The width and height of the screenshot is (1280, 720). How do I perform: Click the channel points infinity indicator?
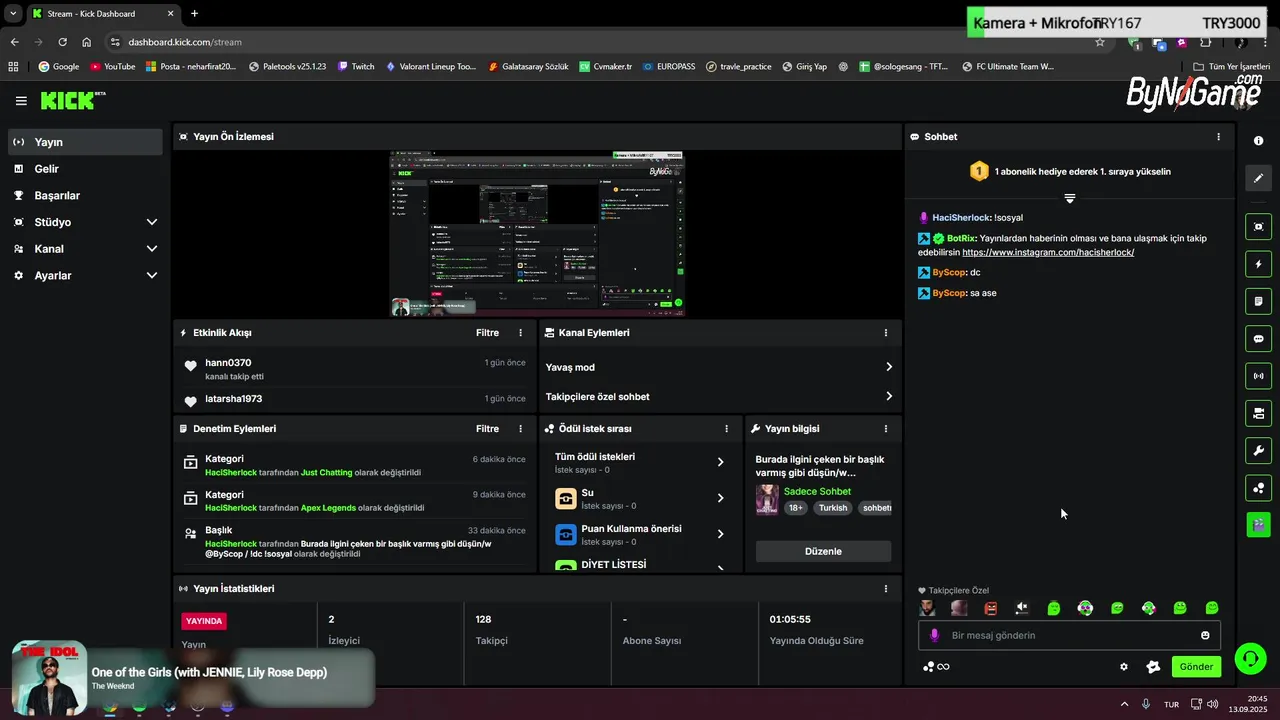pos(936,667)
